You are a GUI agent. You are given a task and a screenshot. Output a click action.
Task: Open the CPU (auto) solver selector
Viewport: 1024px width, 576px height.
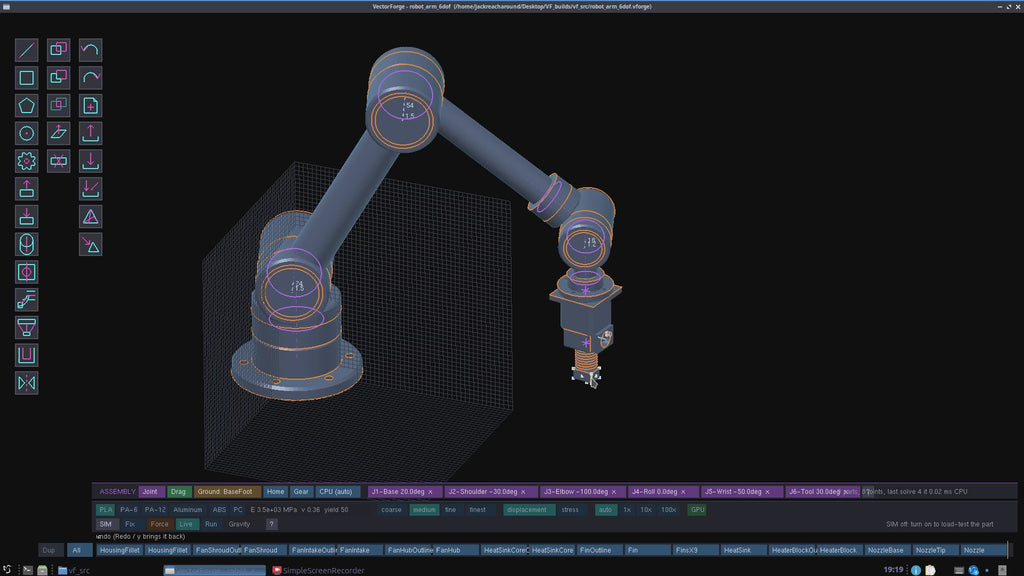pos(336,491)
